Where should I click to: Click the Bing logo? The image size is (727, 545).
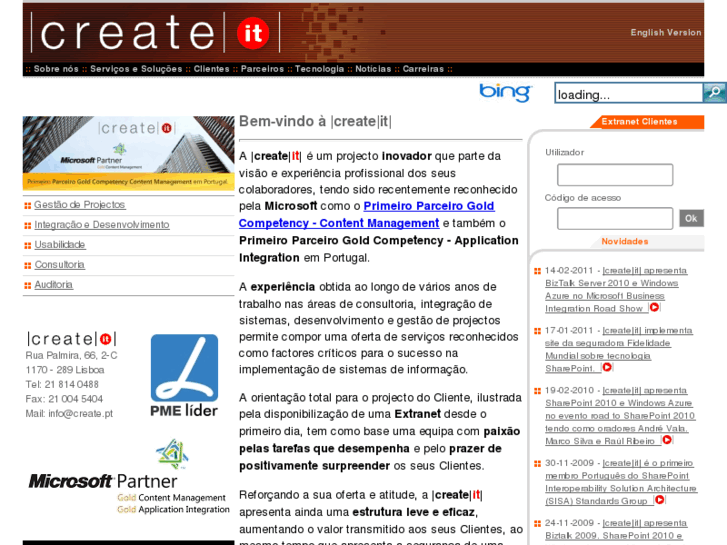(505, 92)
